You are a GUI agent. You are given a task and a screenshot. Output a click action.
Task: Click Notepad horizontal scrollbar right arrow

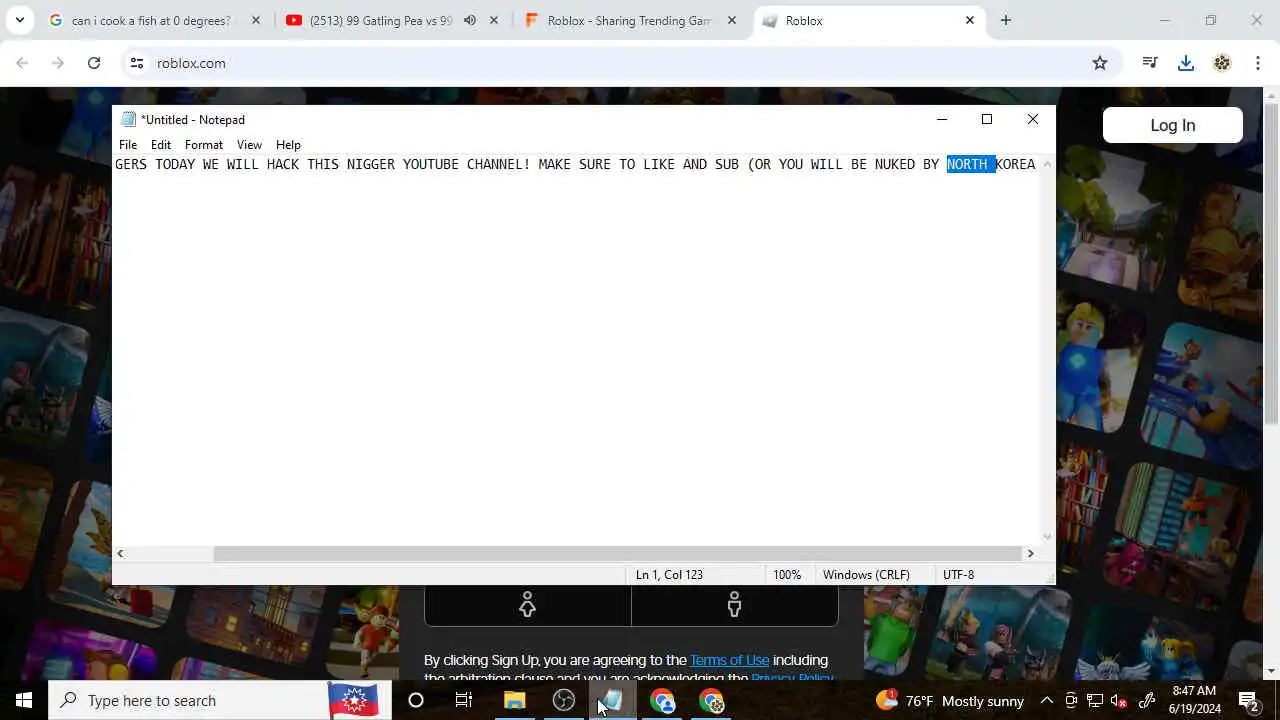(x=1031, y=553)
